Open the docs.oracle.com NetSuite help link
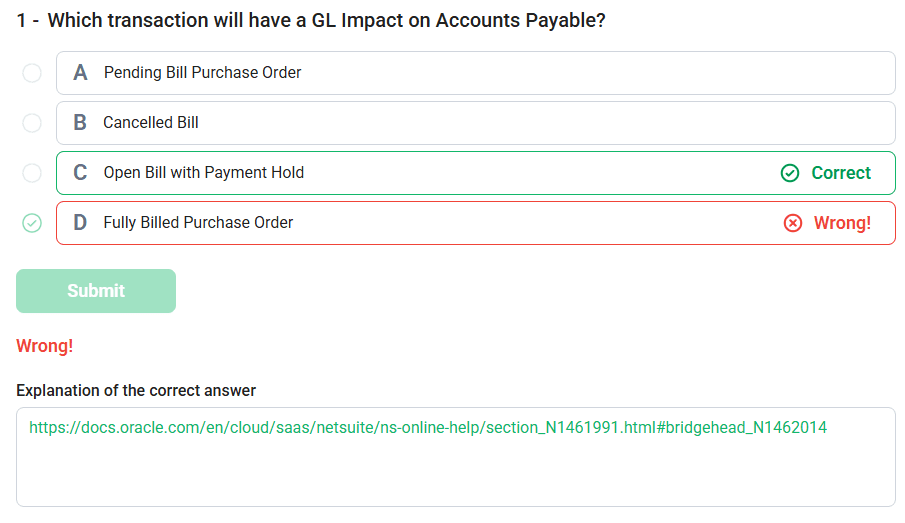Viewport: 905px width, 523px height. click(428, 428)
